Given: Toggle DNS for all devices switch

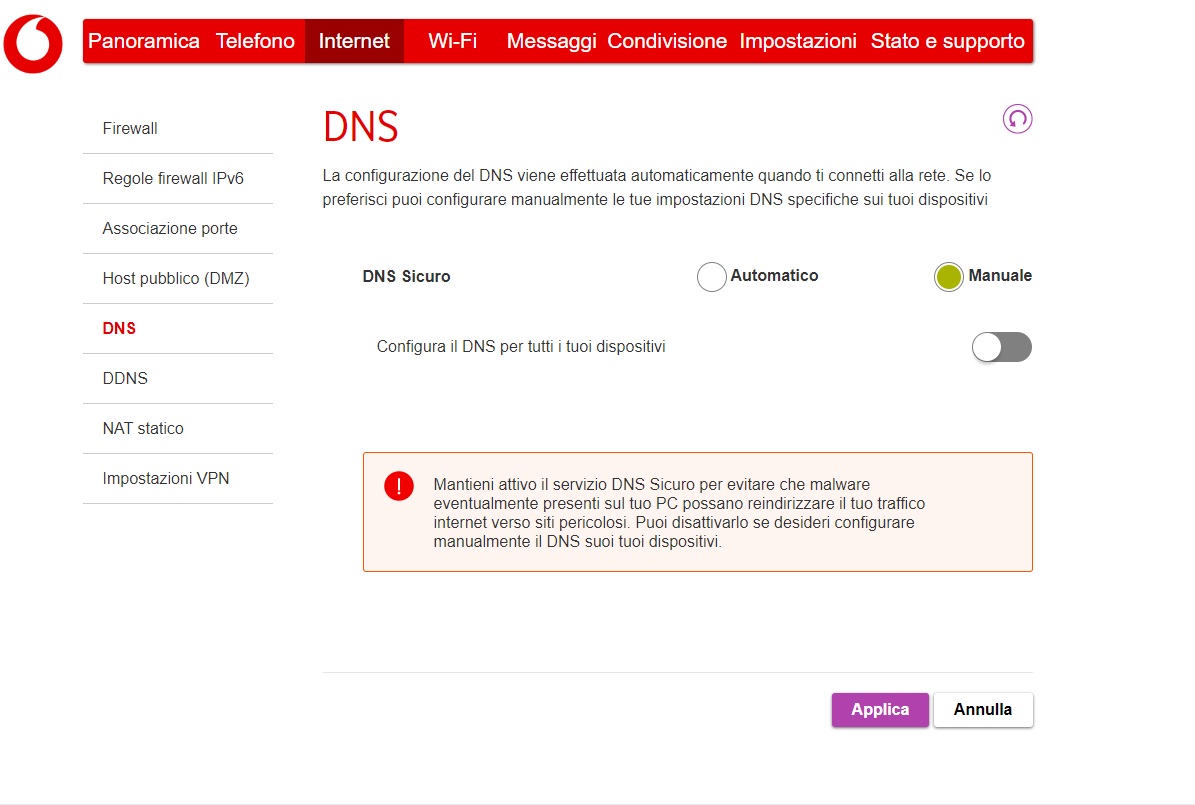Looking at the screenshot, I should click(x=1001, y=347).
